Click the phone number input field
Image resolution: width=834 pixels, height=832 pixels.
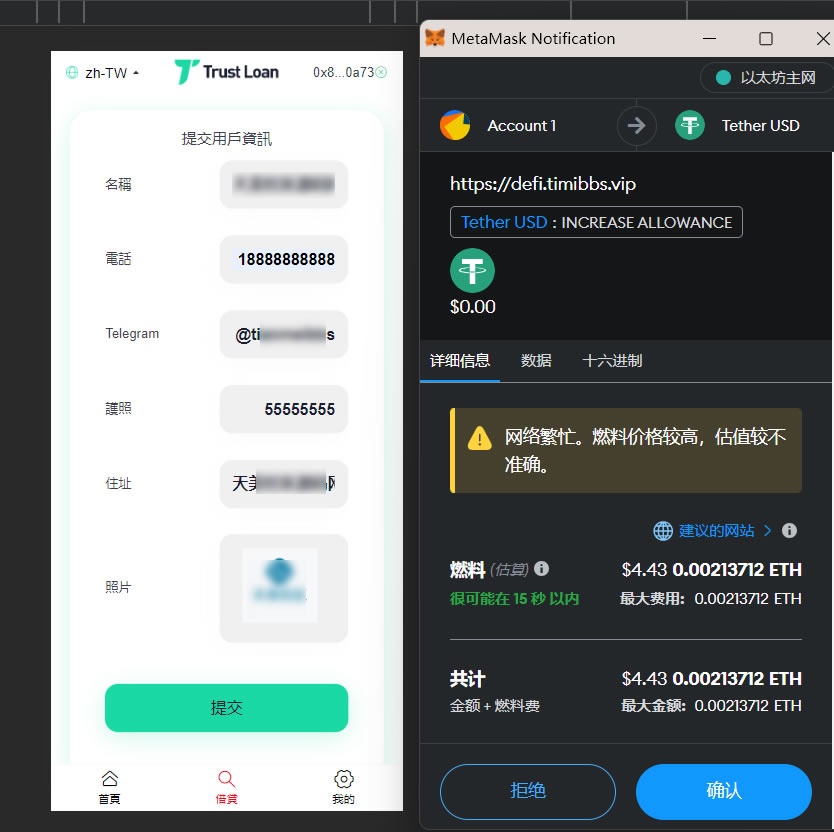pyautogui.click(x=284, y=259)
